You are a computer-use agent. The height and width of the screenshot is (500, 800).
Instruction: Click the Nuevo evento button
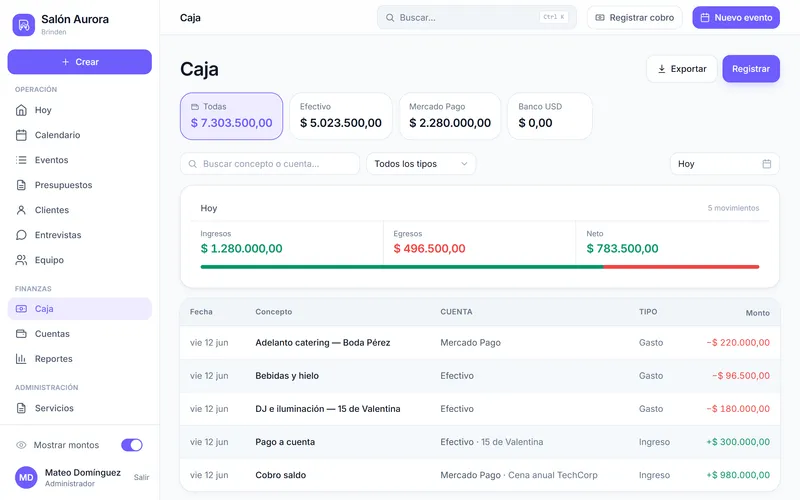pos(736,18)
